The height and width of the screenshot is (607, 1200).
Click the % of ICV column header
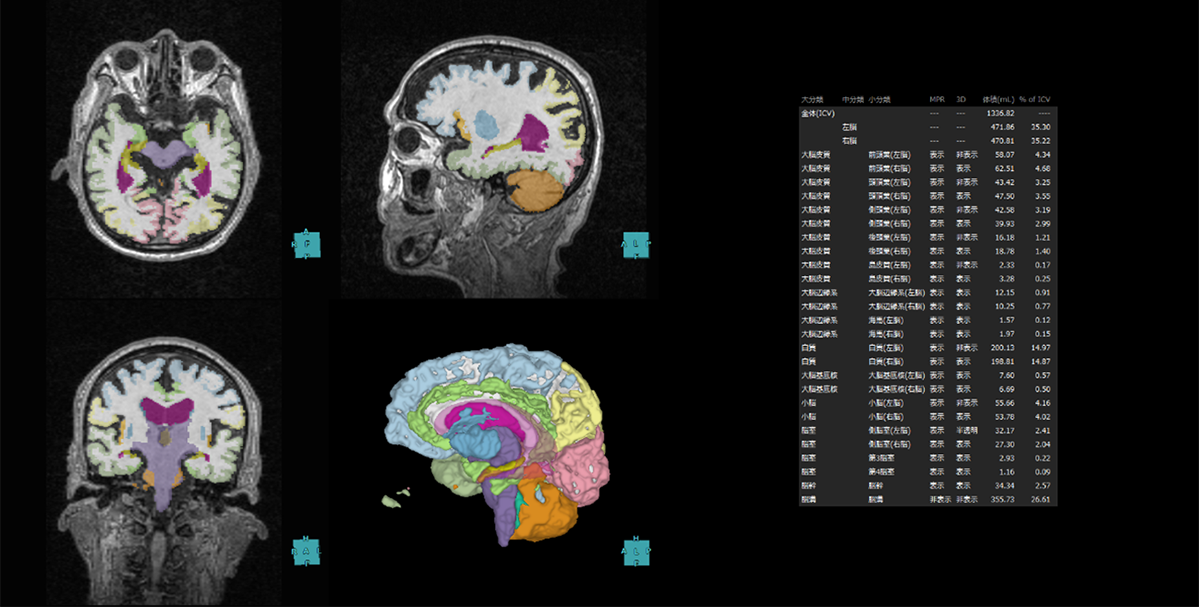pos(1035,100)
